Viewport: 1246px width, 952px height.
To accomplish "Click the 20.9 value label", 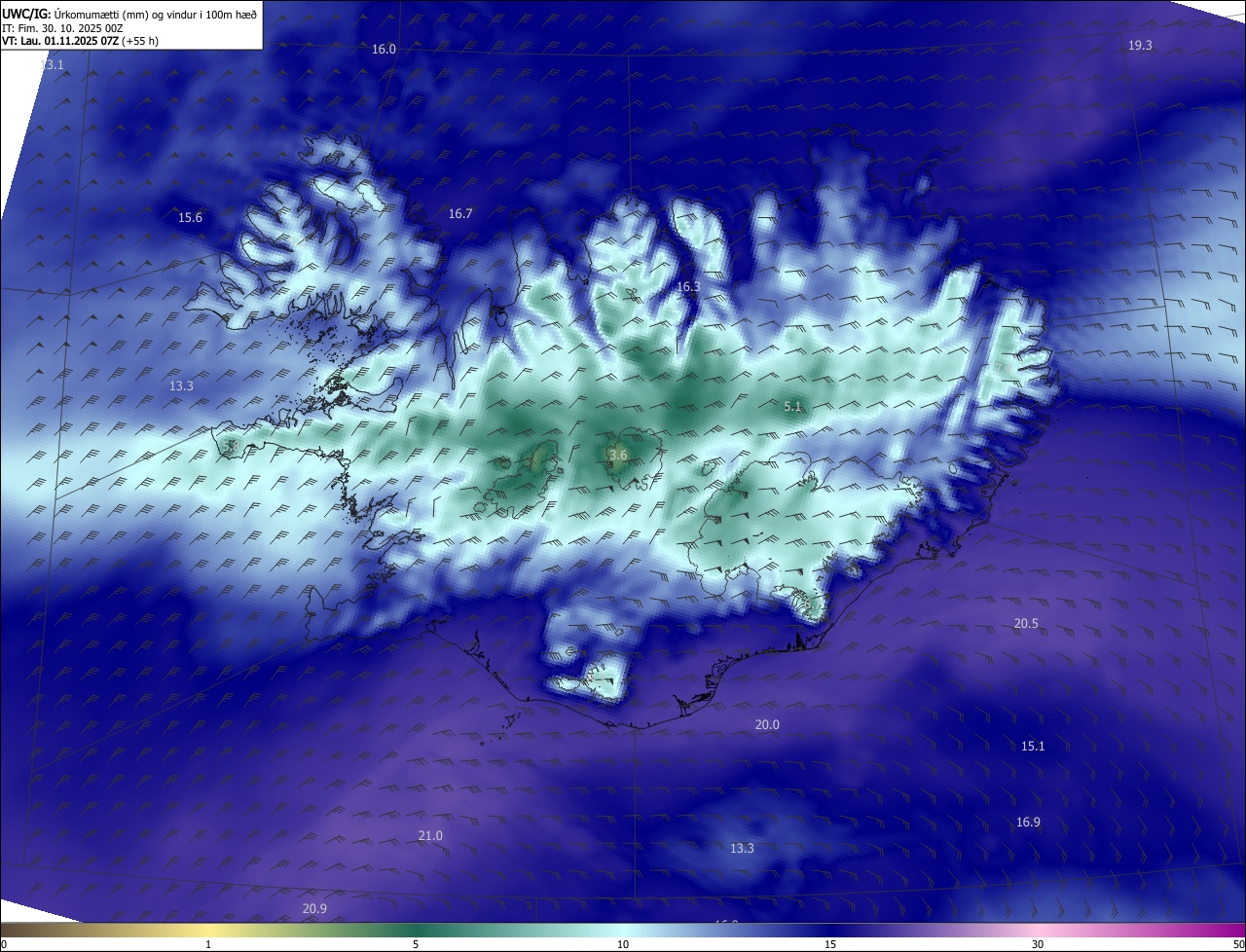I will (x=313, y=908).
